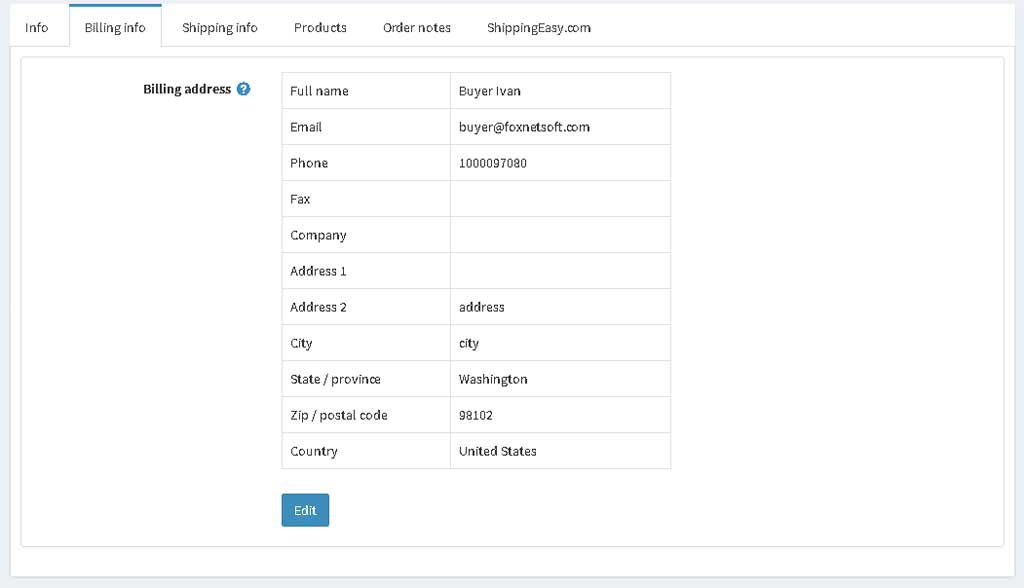The height and width of the screenshot is (588, 1024).
Task: Click the zip code 98102 cell
Action: point(560,415)
